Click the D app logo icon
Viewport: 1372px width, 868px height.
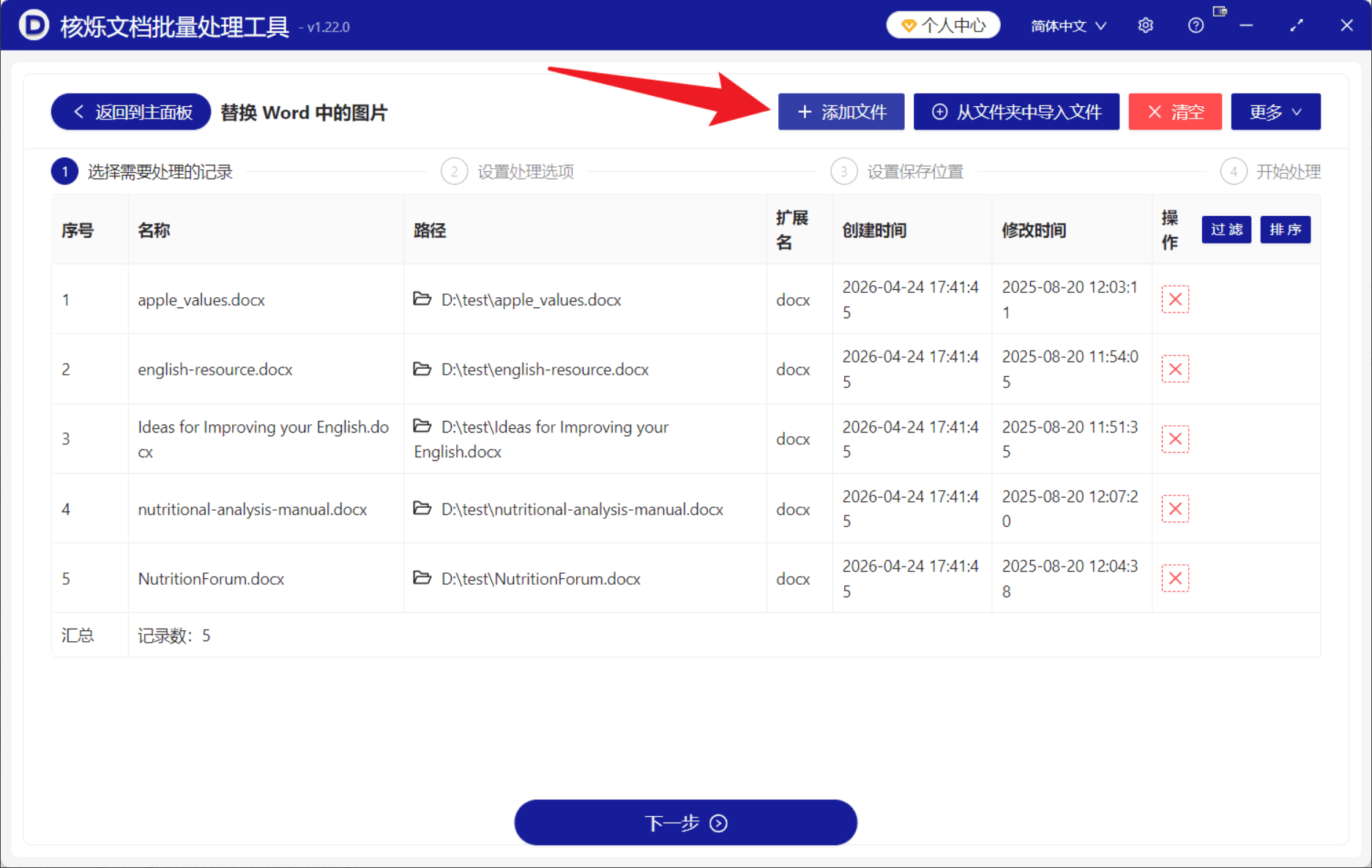point(33,24)
